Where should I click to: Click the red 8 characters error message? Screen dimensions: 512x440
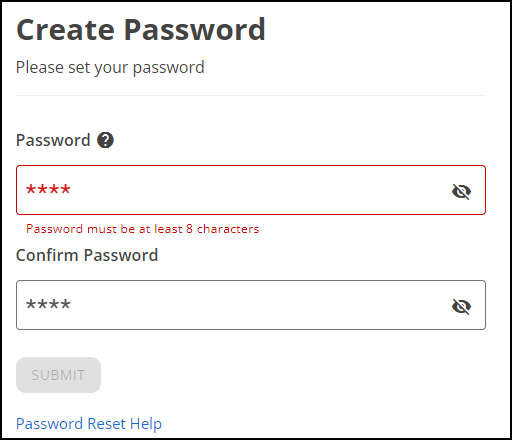pos(143,229)
